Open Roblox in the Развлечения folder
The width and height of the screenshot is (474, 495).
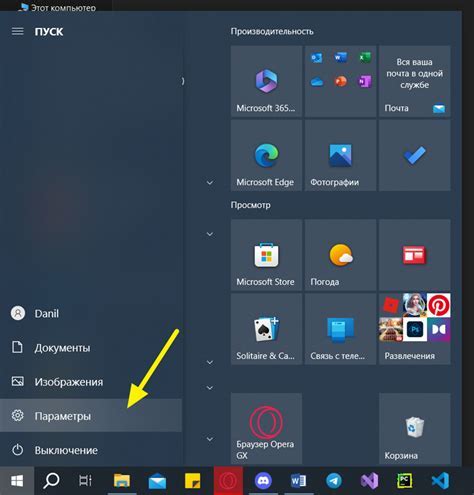coord(391,305)
